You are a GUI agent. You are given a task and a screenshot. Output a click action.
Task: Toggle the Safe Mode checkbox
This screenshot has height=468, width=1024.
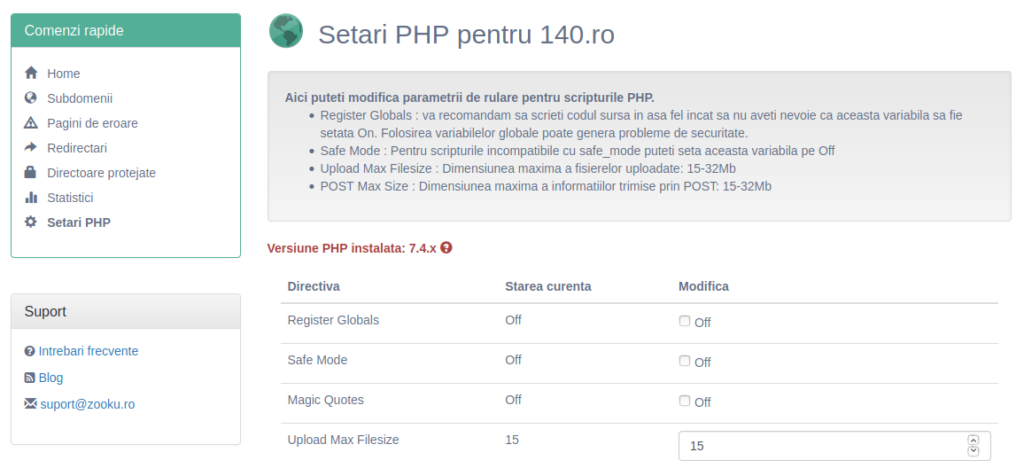pyautogui.click(x=684, y=361)
